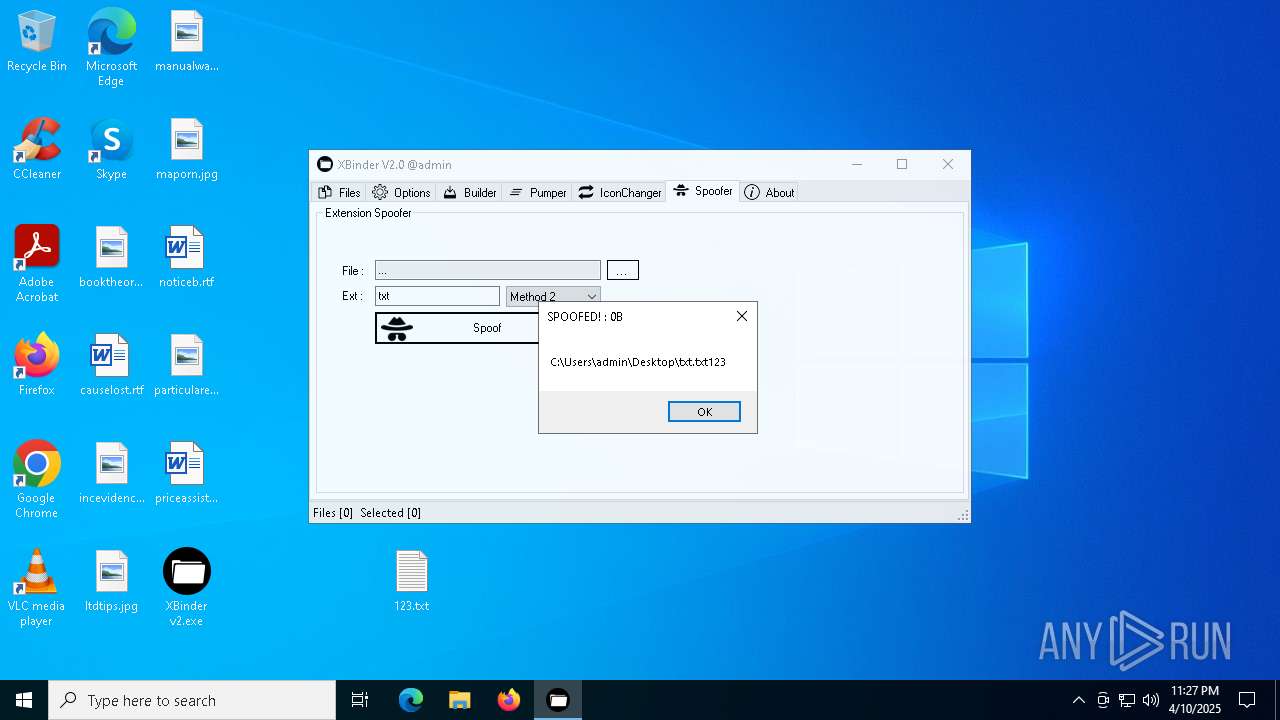
Task: Select the priceassist... document icon
Action: (187, 474)
